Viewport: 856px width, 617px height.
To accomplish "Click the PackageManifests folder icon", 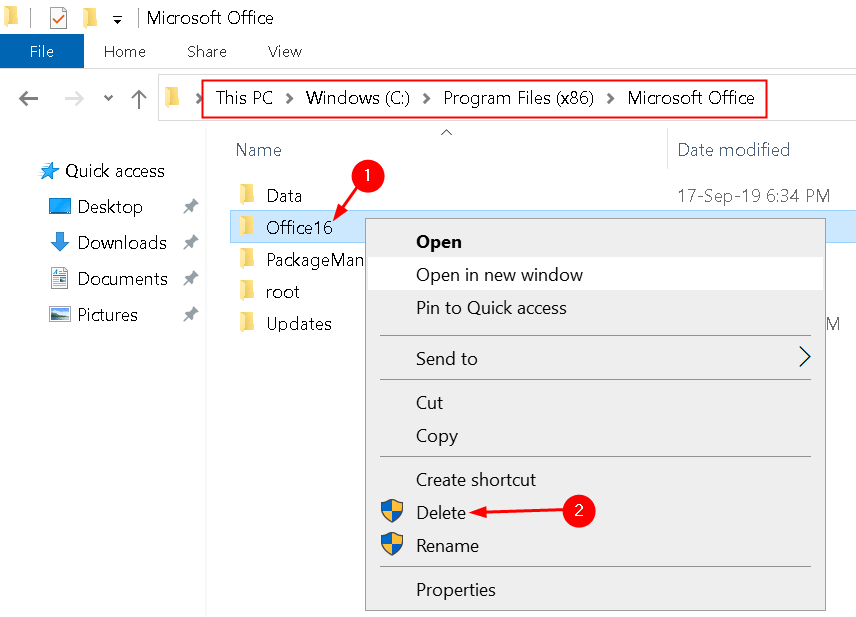I will click(247, 258).
